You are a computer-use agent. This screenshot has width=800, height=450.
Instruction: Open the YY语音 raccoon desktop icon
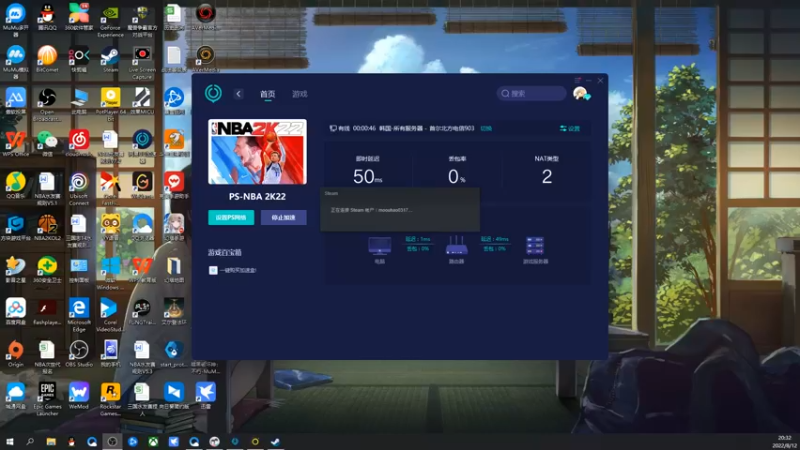click(110, 227)
